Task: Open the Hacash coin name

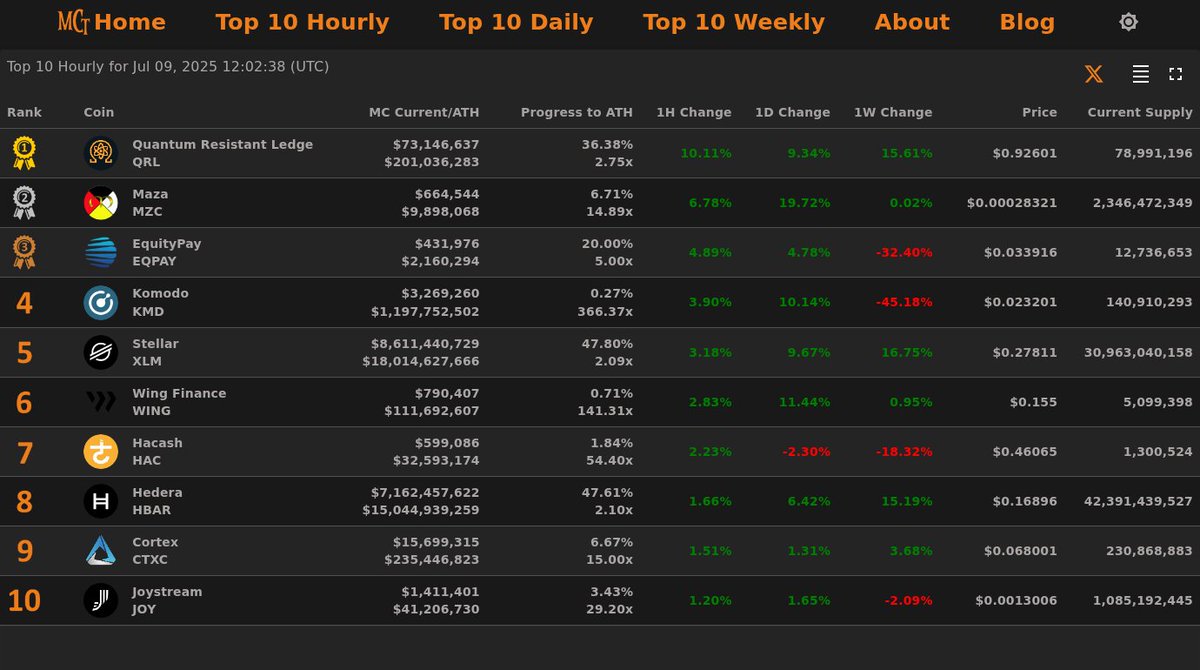Action: pos(157,443)
